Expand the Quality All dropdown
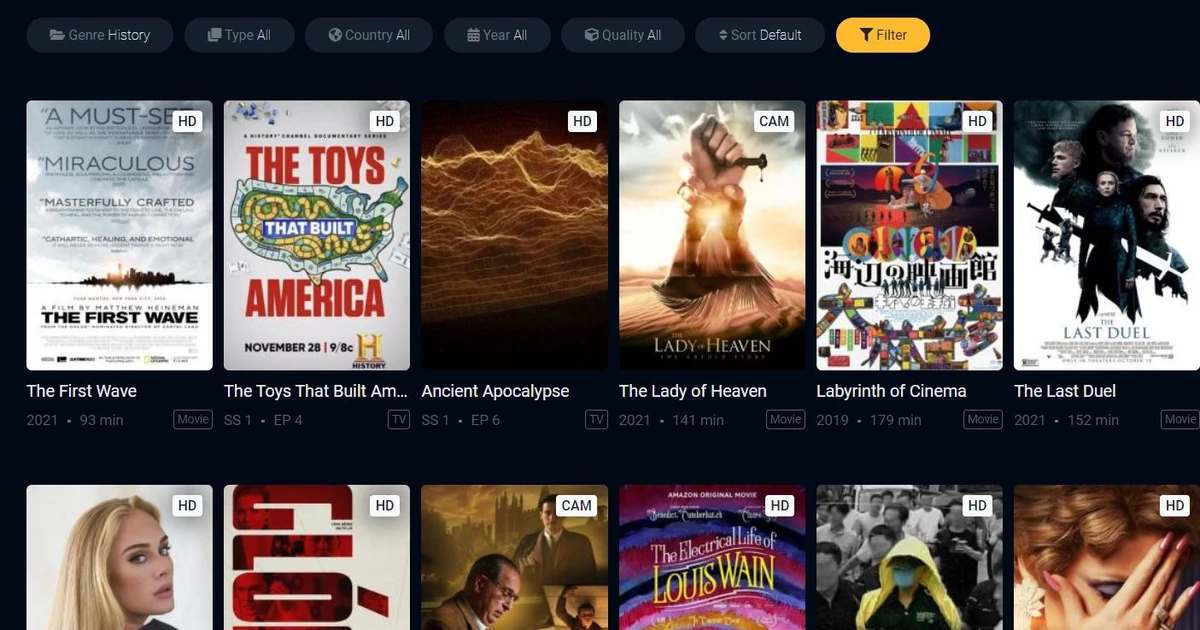Image resolution: width=1200 pixels, height=630 pixels. coord(623,35)
